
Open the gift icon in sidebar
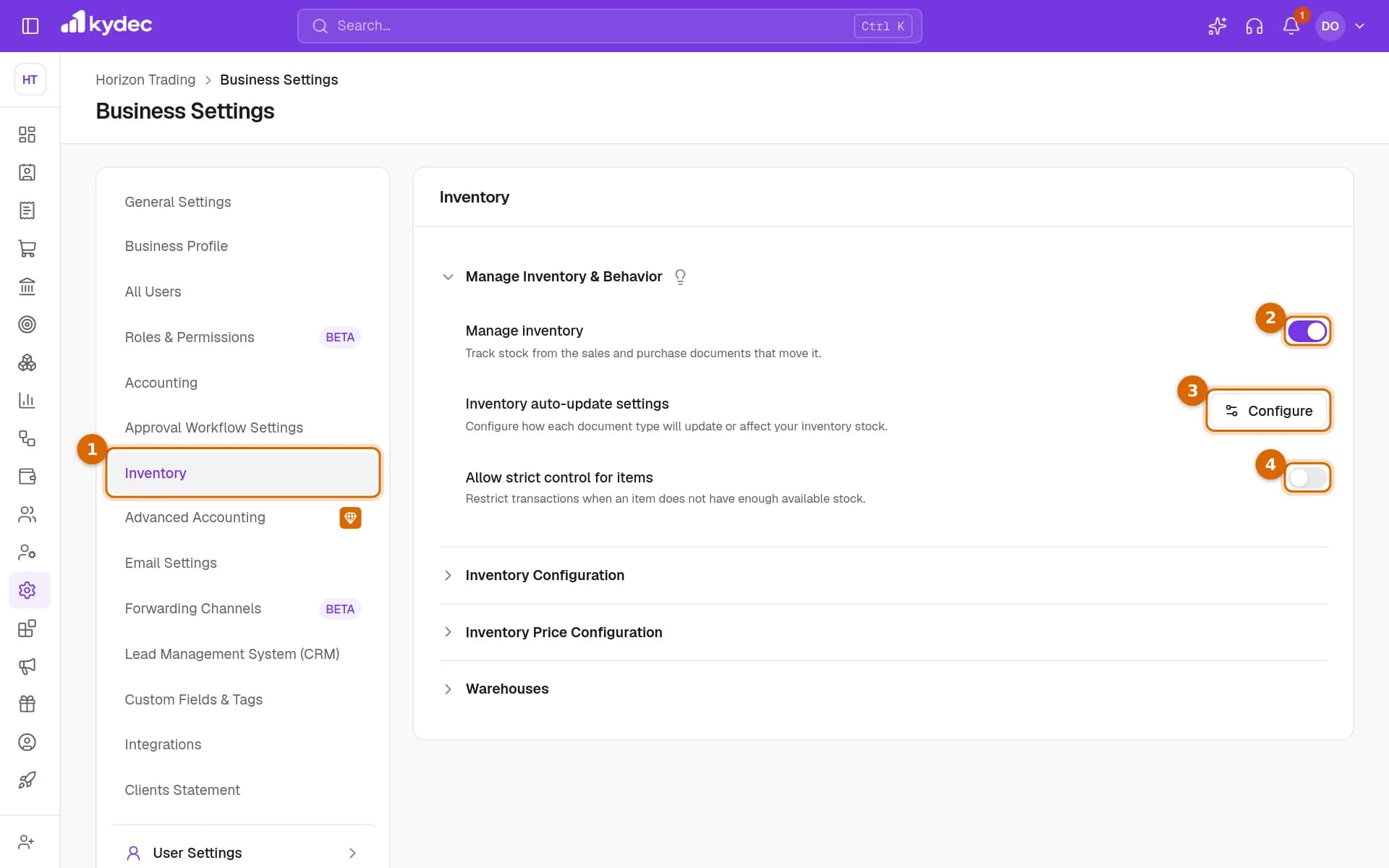(27, 704)
